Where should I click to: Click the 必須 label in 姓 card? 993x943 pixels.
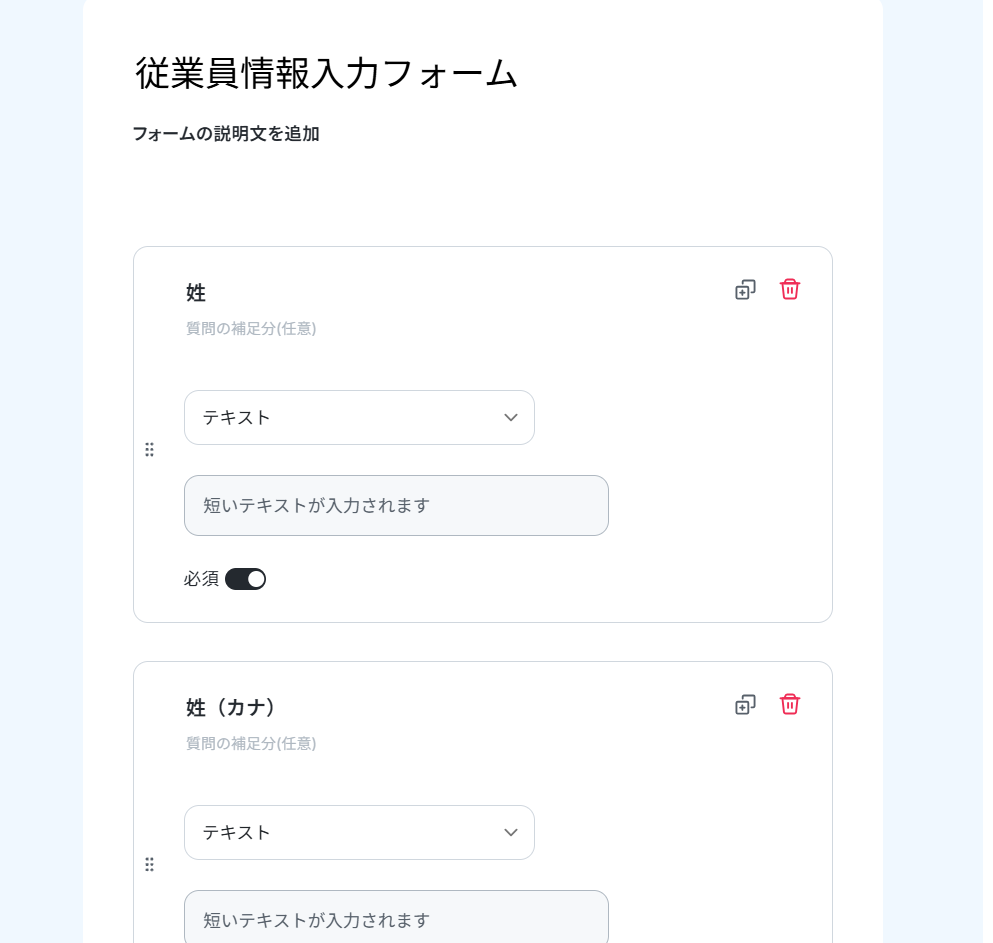(201, 579)
